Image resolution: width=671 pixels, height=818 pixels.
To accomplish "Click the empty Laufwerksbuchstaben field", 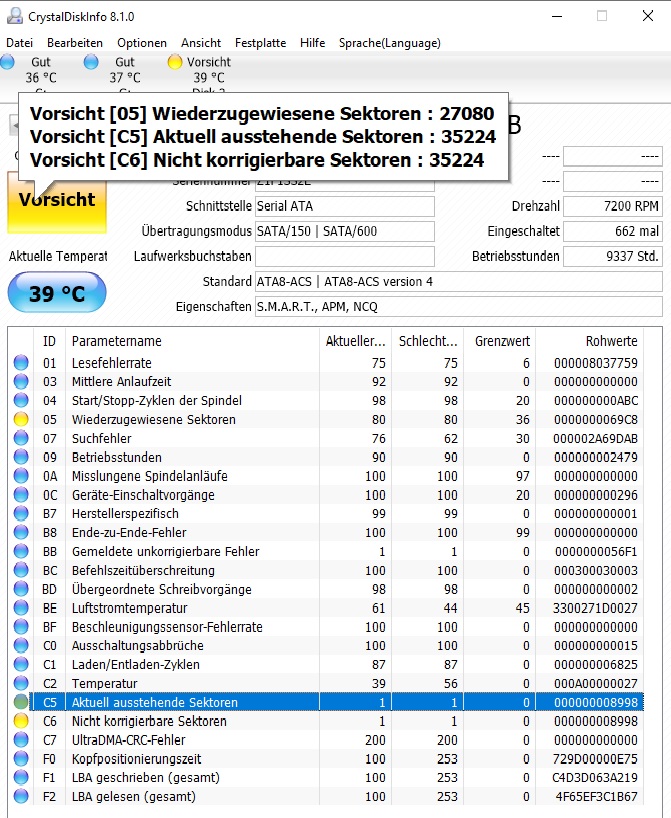I will [345, 256].
